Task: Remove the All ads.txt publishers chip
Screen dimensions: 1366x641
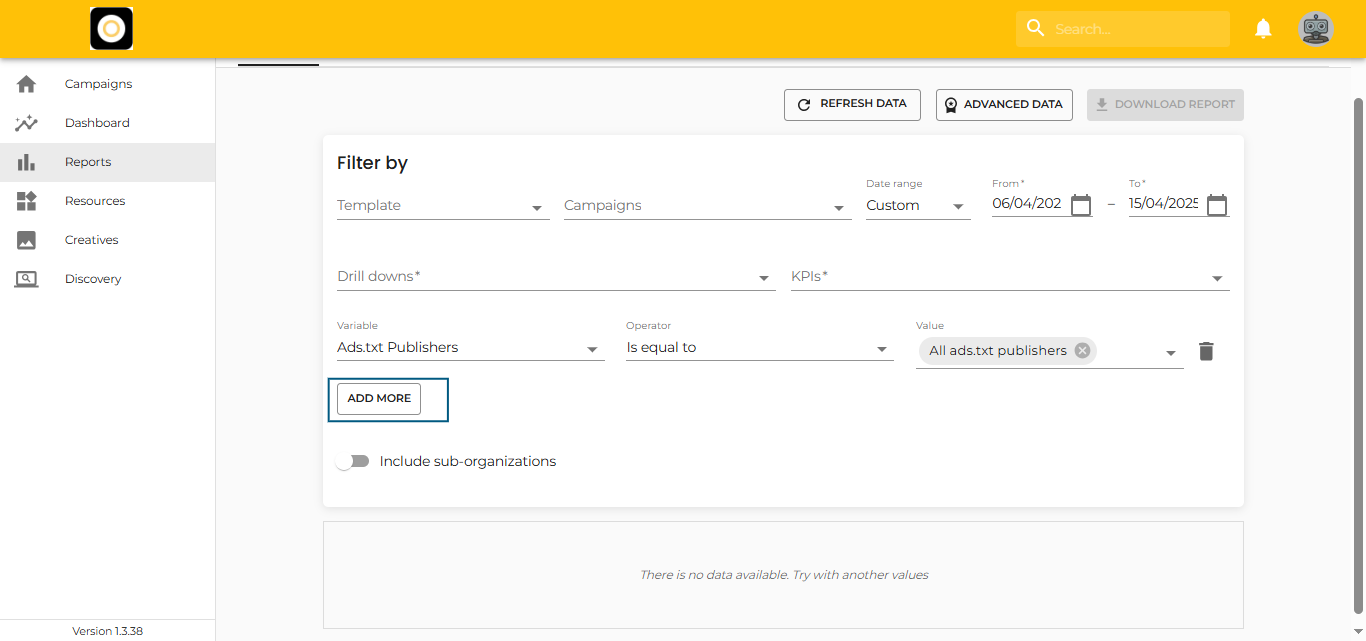Action: 1082,351
